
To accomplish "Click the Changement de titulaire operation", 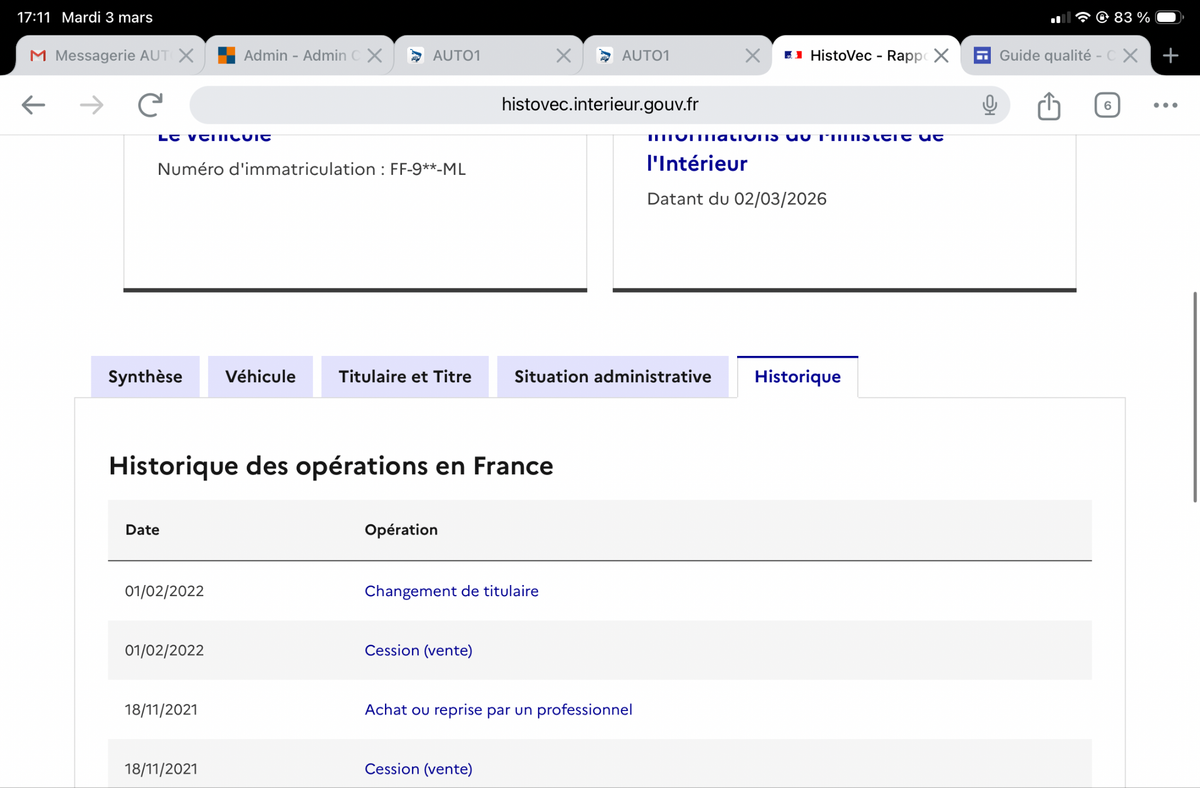I will [x=451, y=591].
